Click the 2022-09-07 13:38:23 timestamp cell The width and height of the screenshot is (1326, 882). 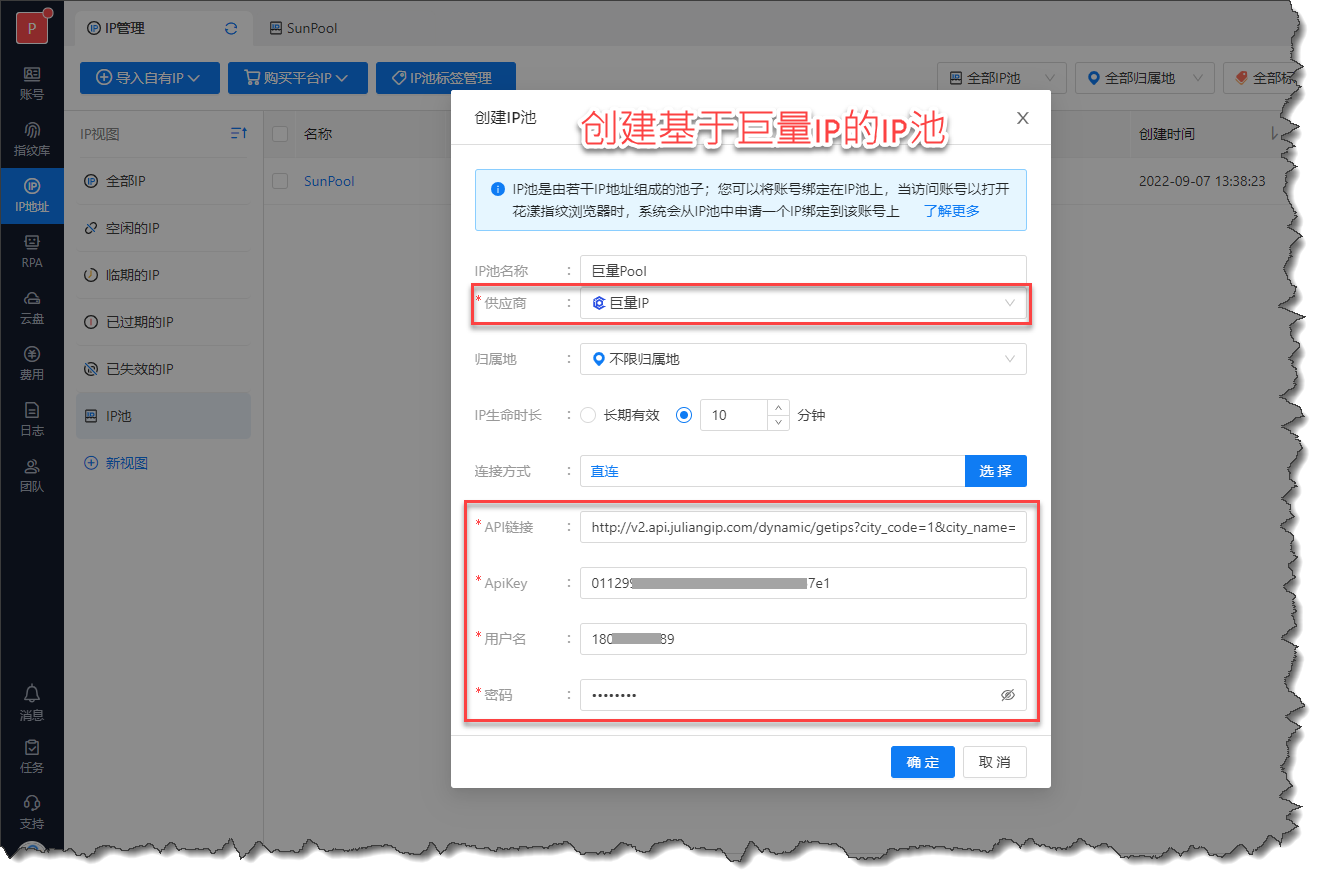click(x=1202, y=181)
